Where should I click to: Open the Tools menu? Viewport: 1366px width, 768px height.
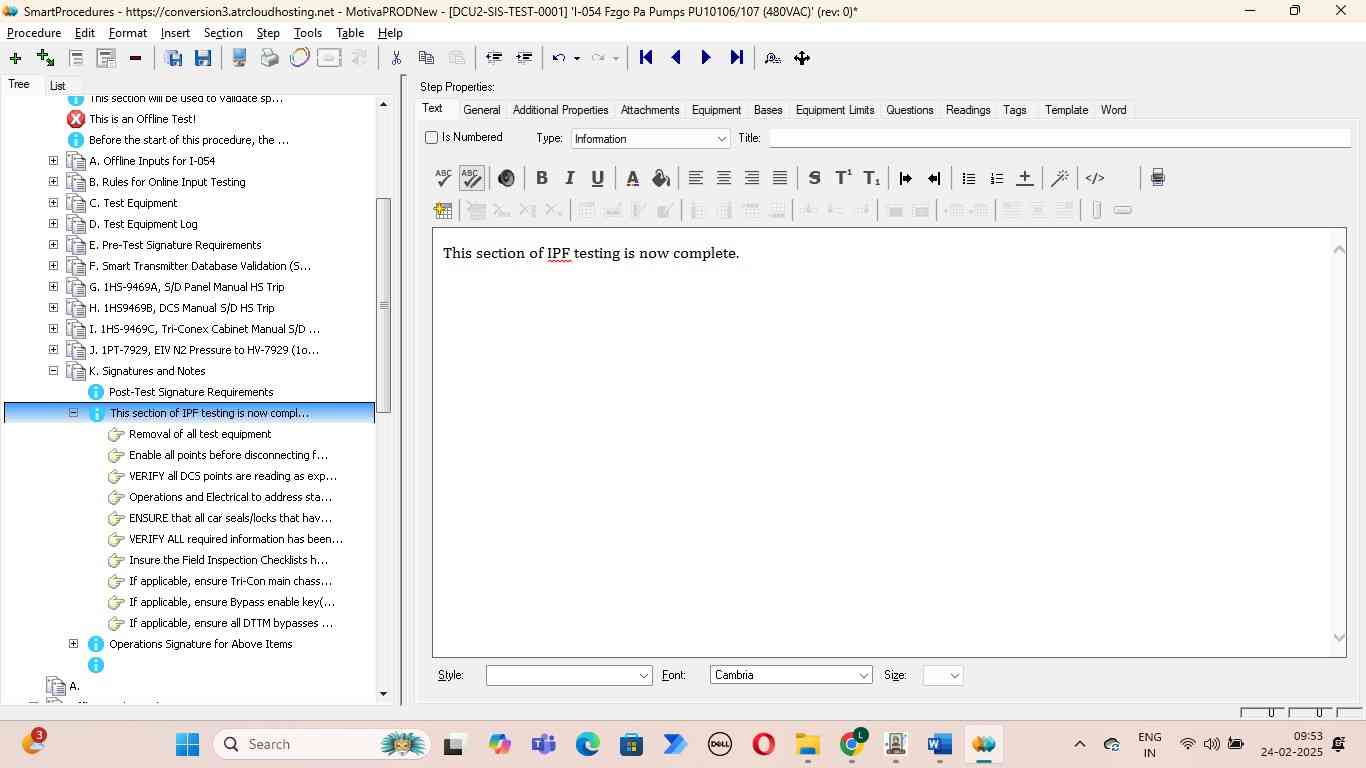point(308,33)
